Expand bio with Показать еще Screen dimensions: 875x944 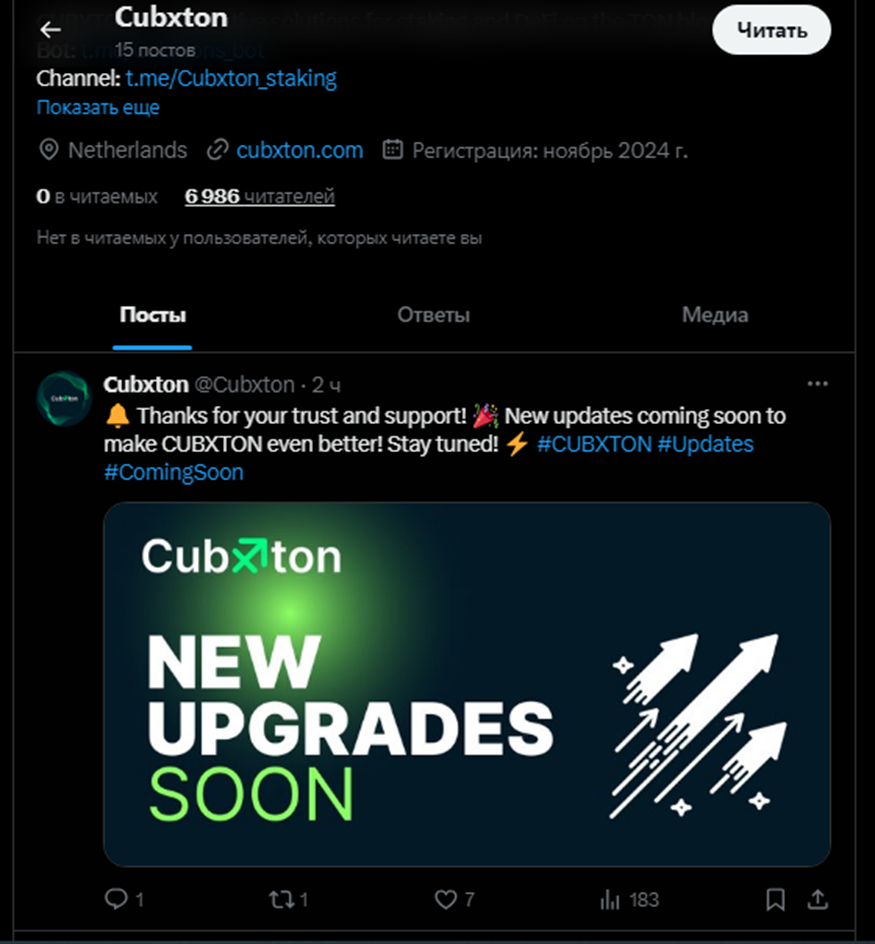point(98,107)
